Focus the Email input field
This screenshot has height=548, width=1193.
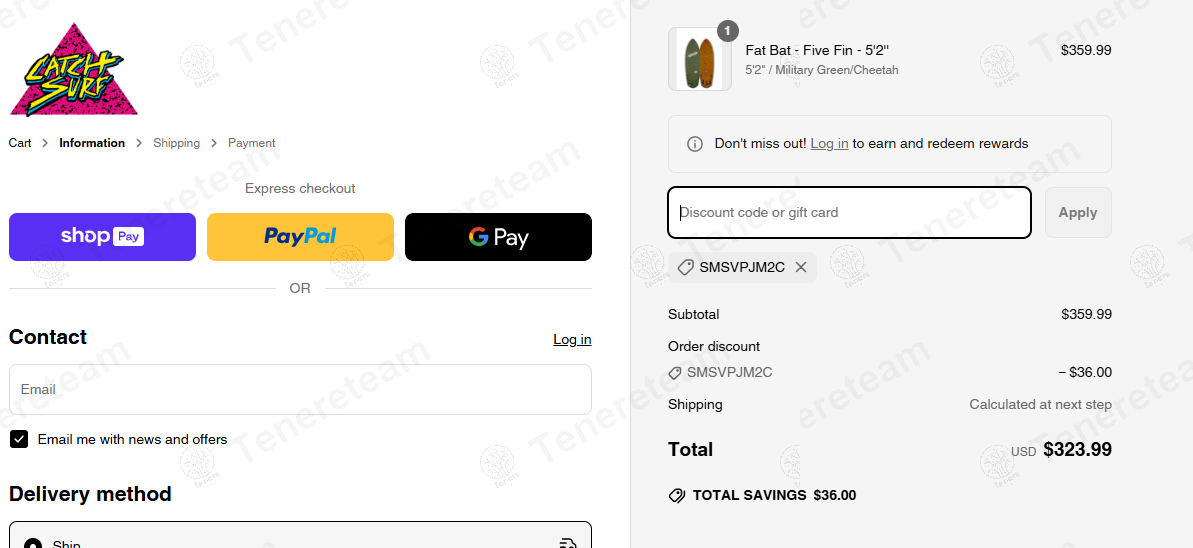tap(300, 389)
